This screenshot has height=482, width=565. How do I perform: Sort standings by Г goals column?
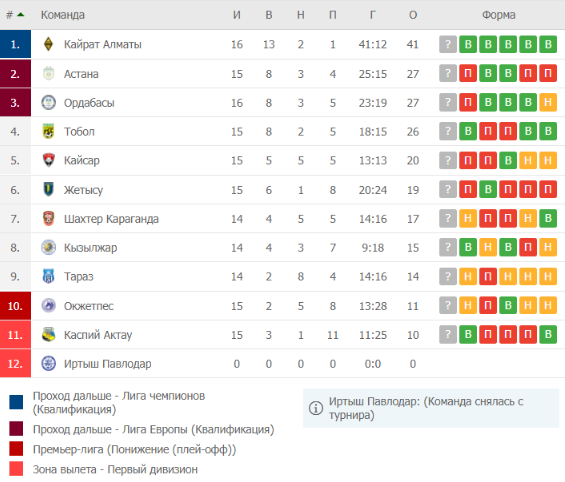(373, 15)
